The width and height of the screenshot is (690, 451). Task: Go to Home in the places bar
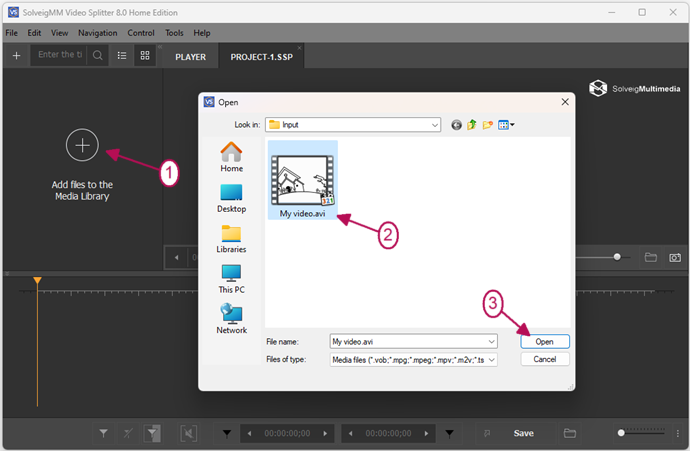pyautogui.click(x=231, y=157)
